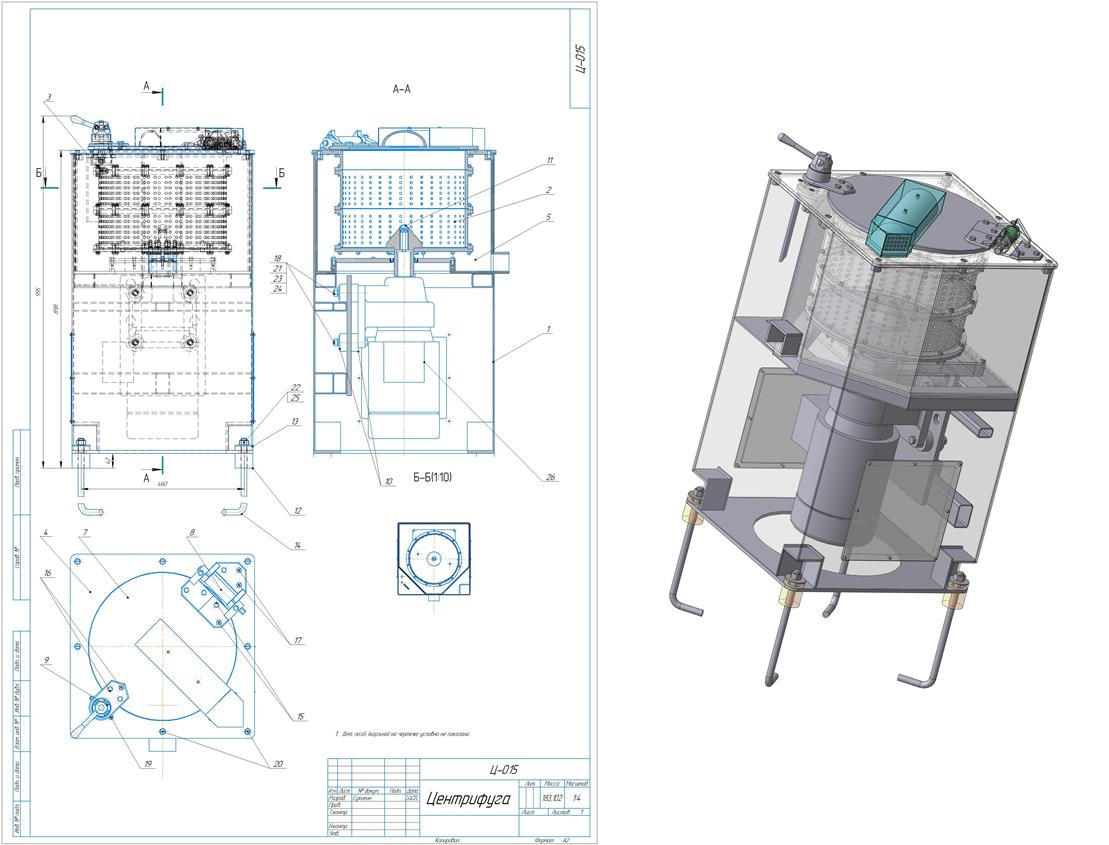Click callout number 15
This screenshot has height=845, width=1109.
[301, 716]
